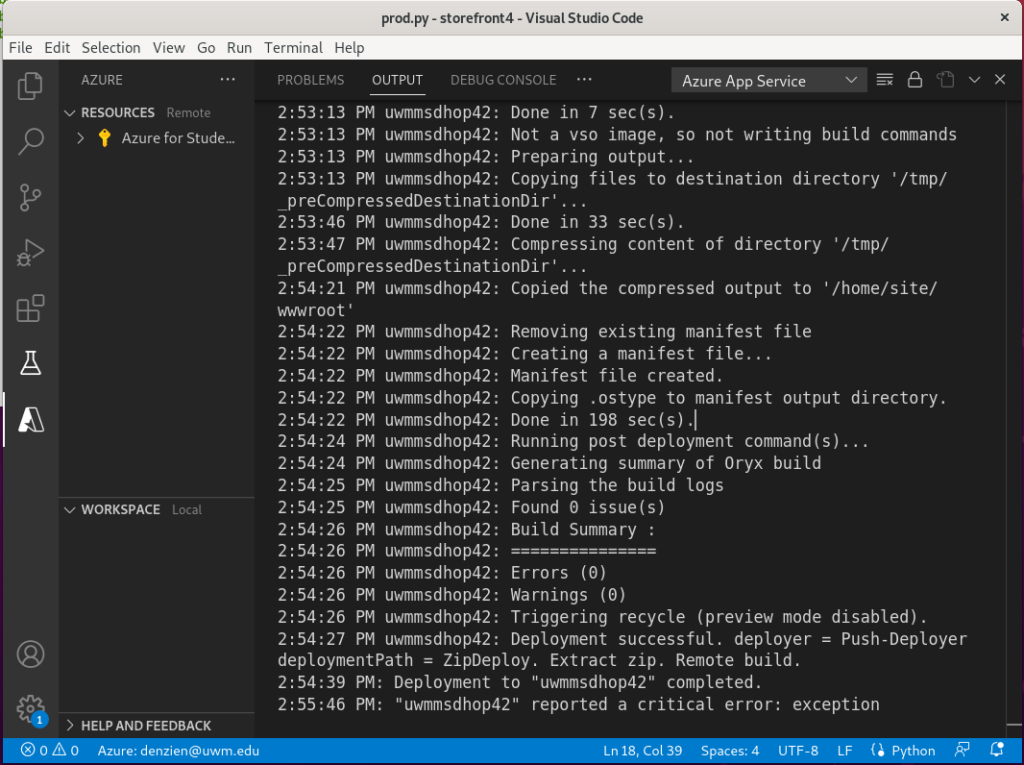Switch to the DEBUG CONSOLE tab
The image size is (1024, 765).
tap(503, 80)
